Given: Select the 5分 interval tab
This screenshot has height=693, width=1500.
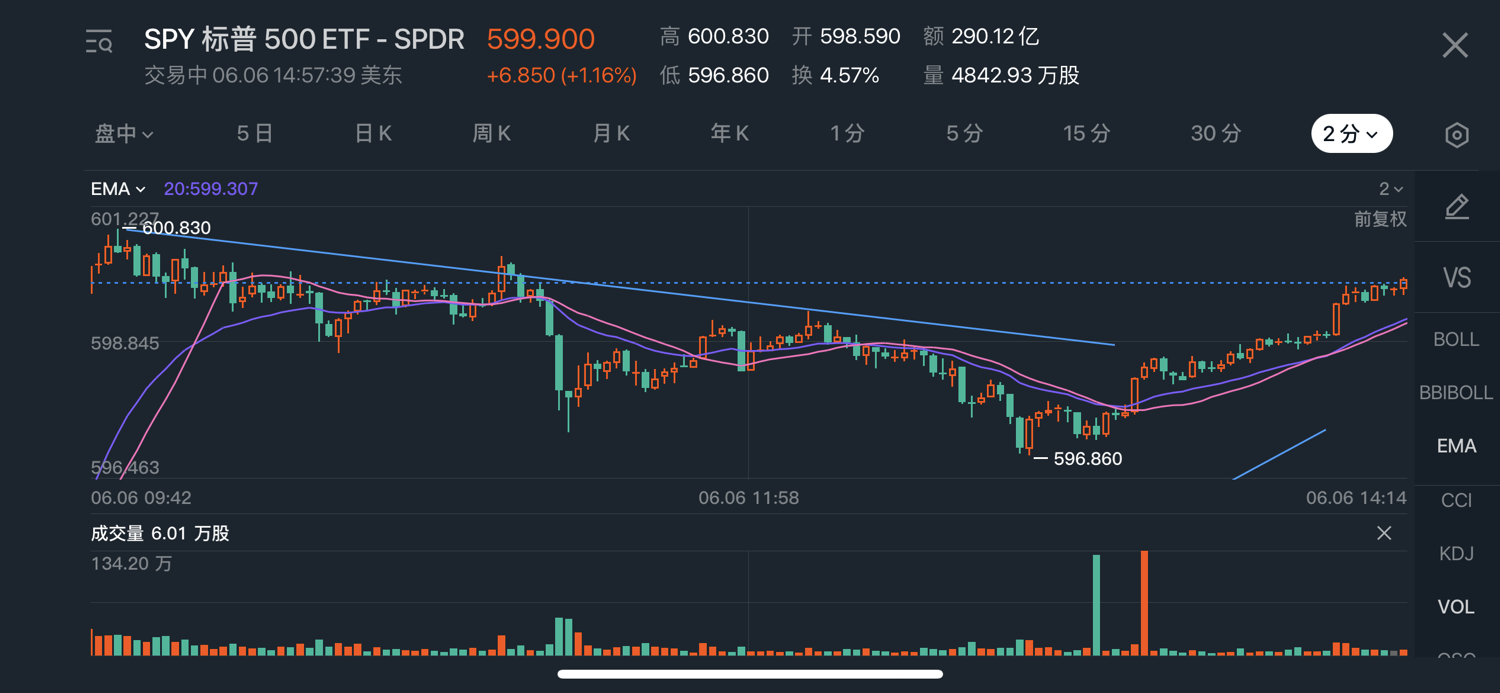Looking at the screenshot, I should coord(965,134).
